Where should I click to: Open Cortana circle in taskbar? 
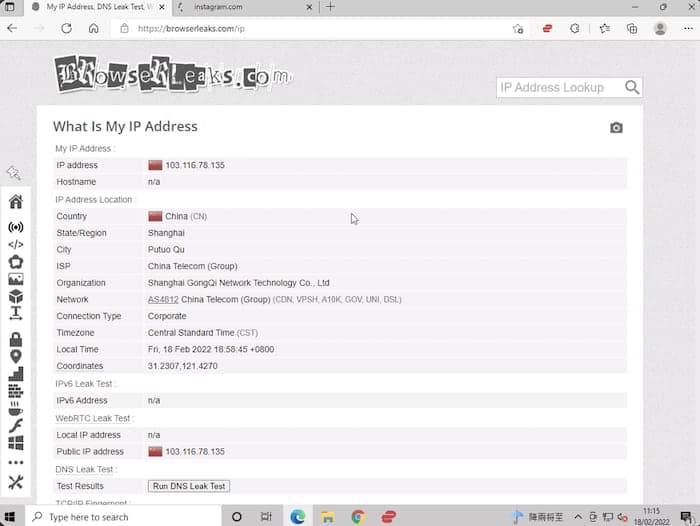pos(237,517)
